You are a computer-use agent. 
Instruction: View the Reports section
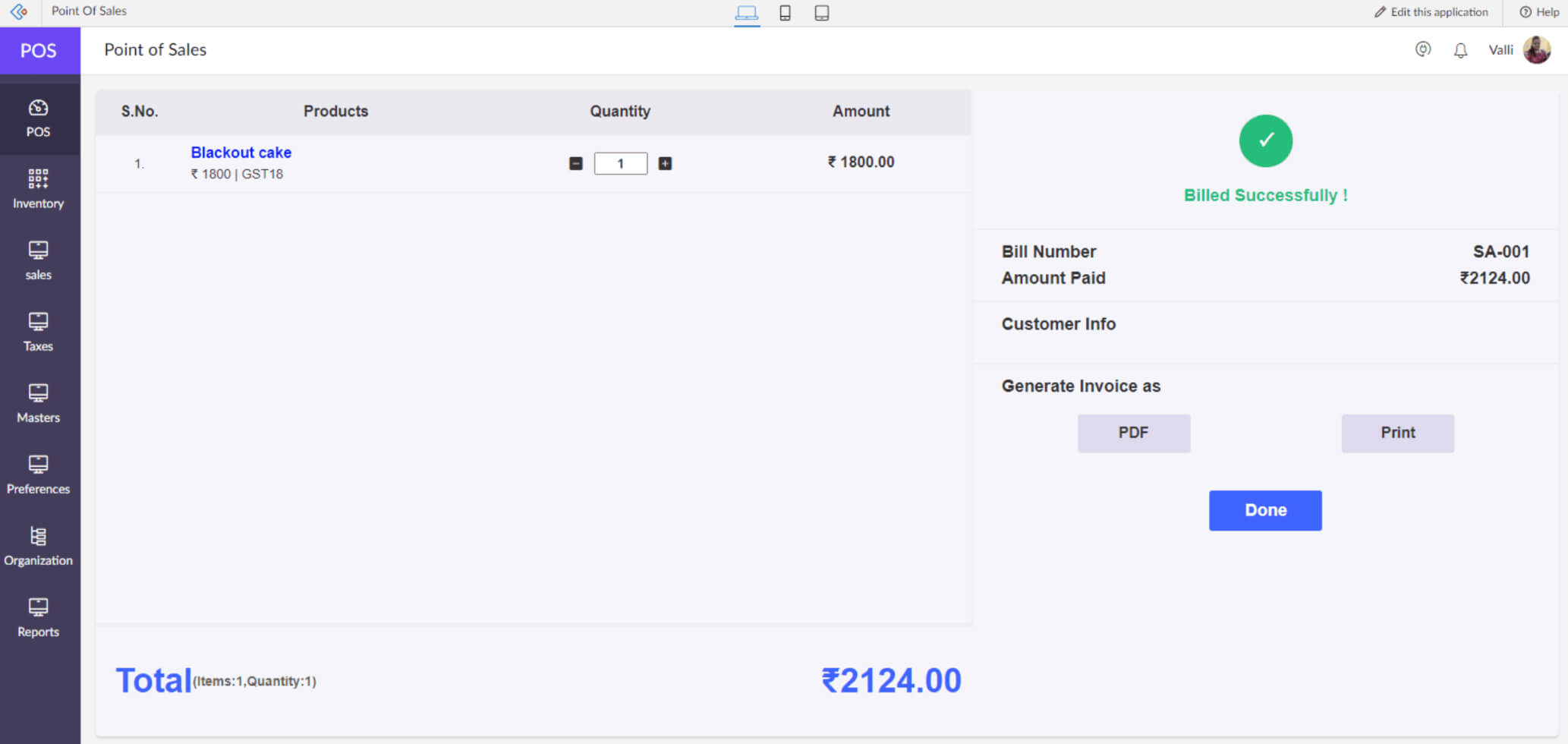pyautogui.click(x=38, y=615)
